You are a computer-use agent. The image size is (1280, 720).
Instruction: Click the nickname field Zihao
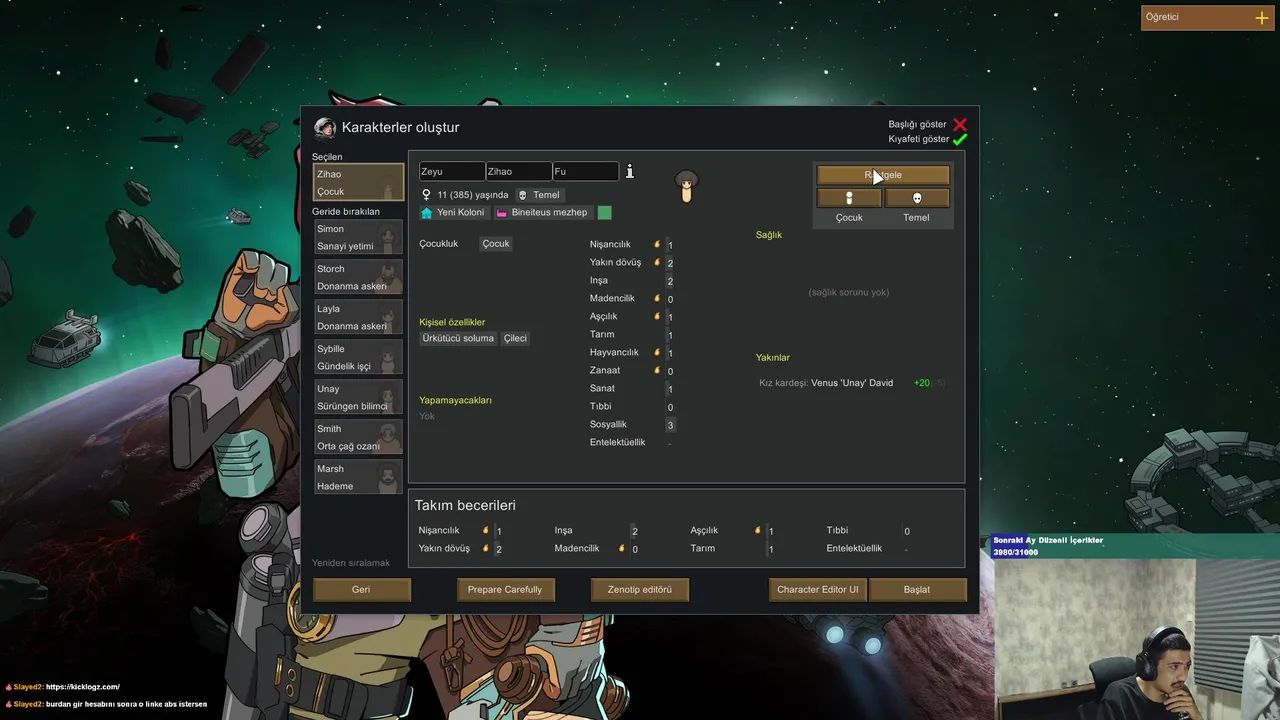tap(519, 171)
